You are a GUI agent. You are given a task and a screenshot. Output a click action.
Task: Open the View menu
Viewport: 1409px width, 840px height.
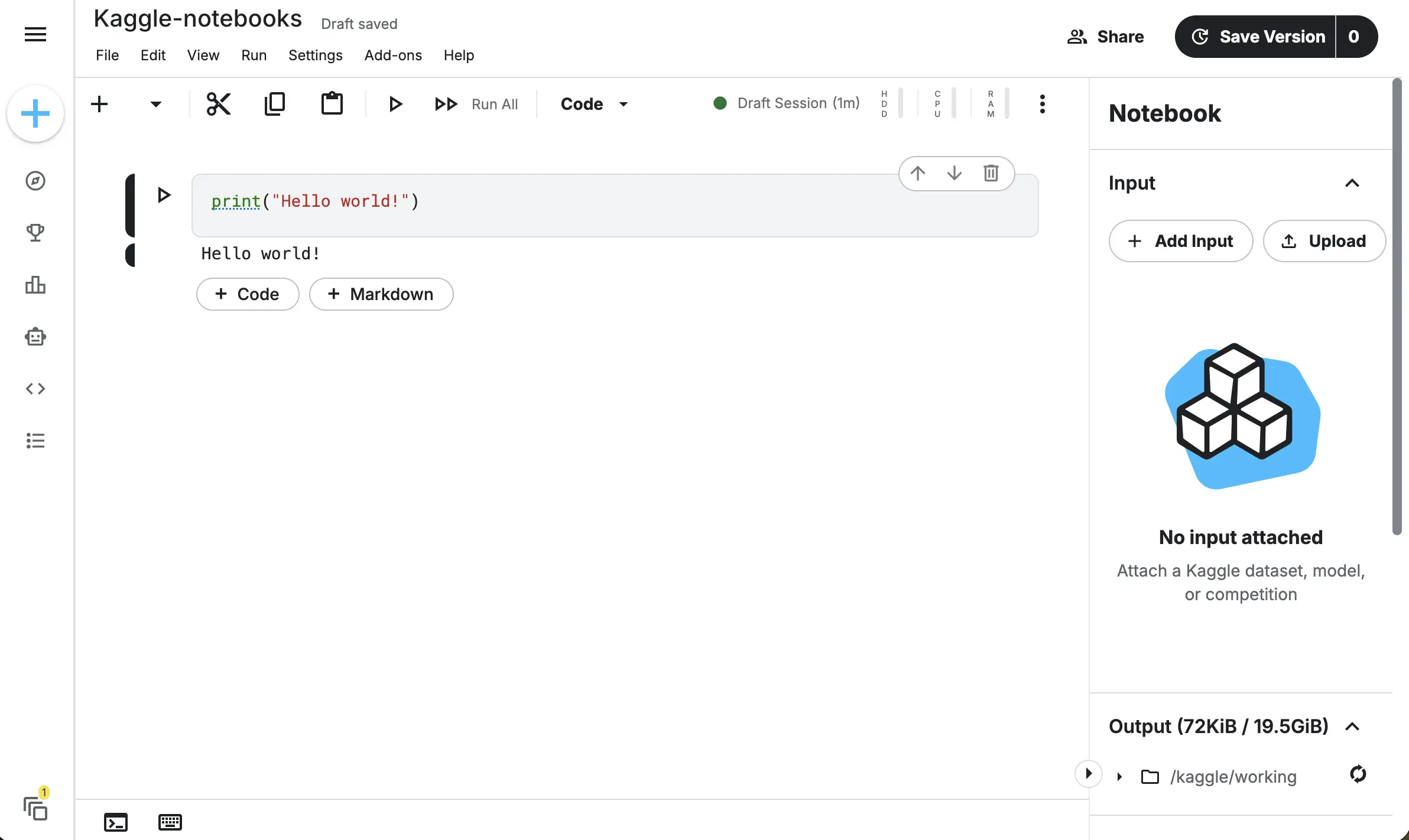[x=203, y=56]
